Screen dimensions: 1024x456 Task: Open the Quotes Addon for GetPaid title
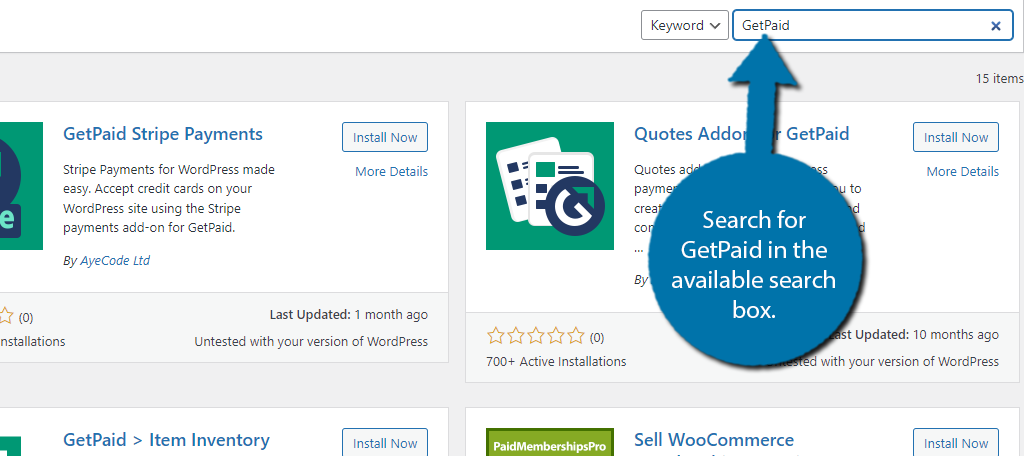point(742,134)
